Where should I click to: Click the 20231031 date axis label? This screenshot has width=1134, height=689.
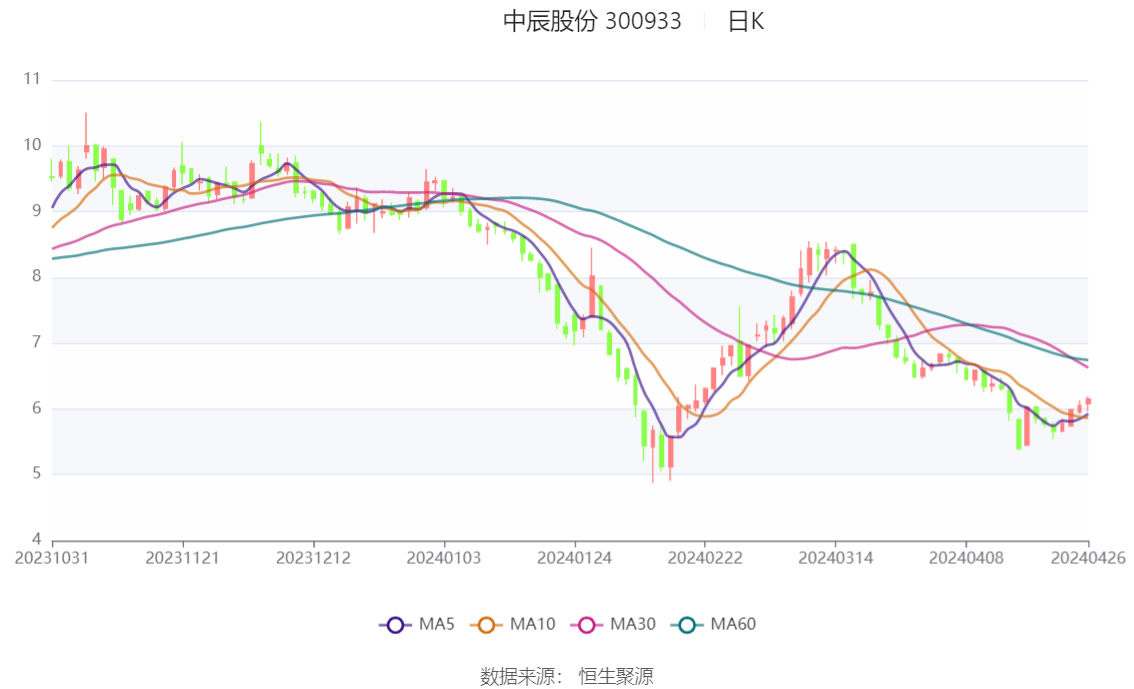(52, 558)
